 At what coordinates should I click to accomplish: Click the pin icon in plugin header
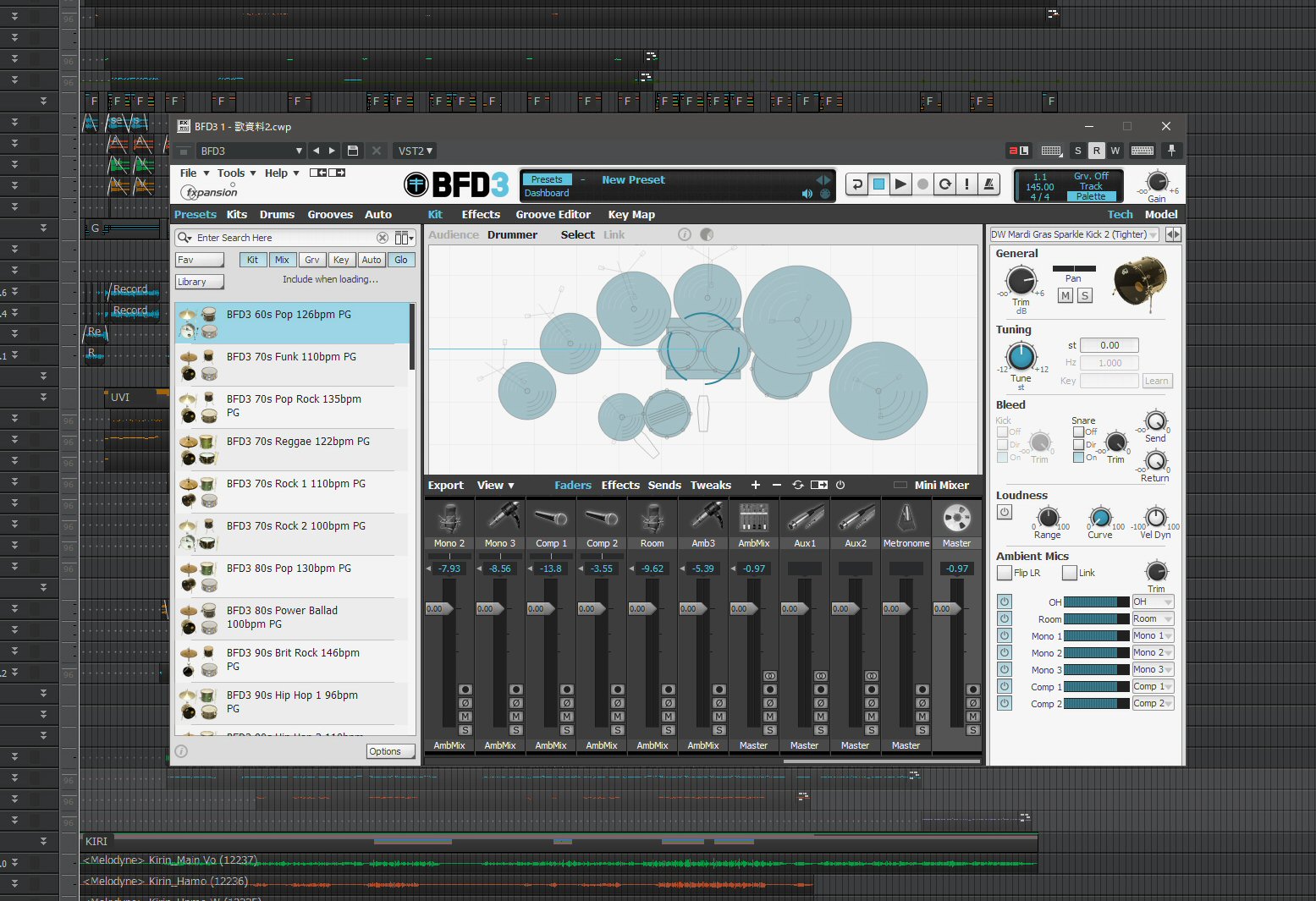pos(1171,150)
